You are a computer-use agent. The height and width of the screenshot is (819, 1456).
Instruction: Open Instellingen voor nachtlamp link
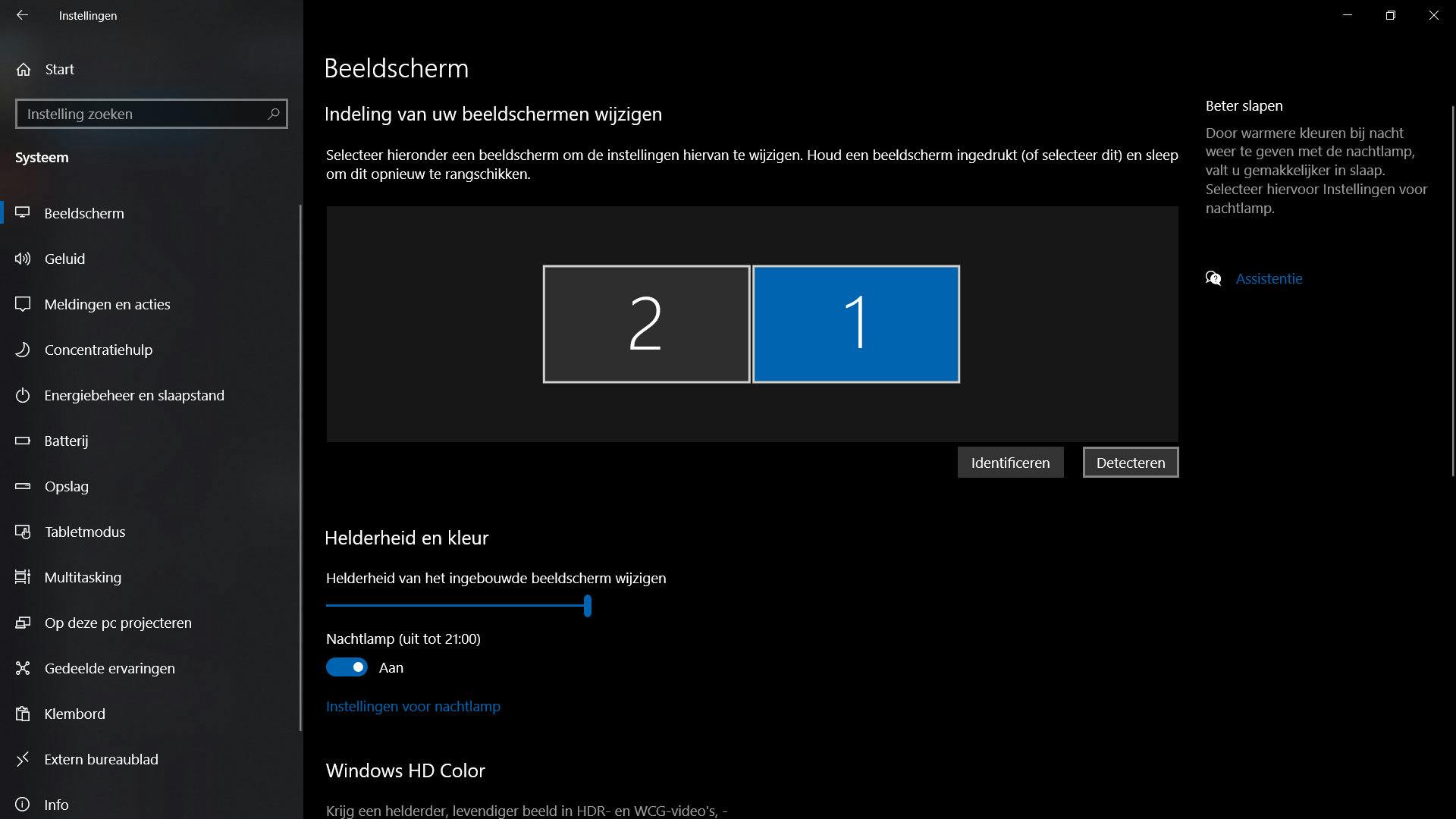pyautogui.click(x=413, y=706)
